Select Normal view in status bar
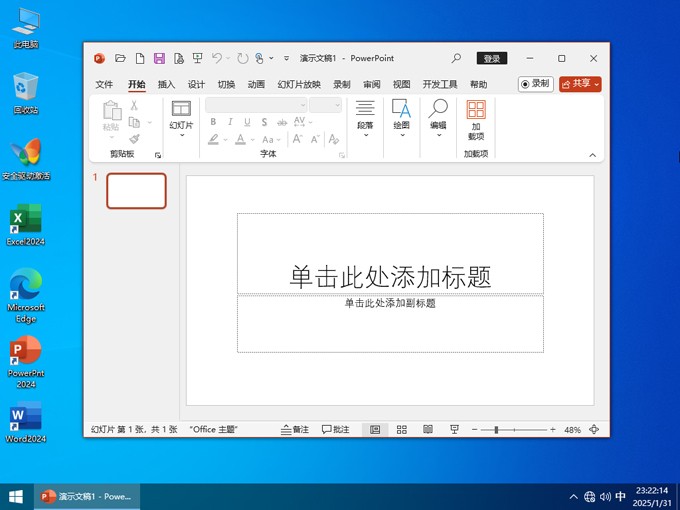 coord(375,429)
